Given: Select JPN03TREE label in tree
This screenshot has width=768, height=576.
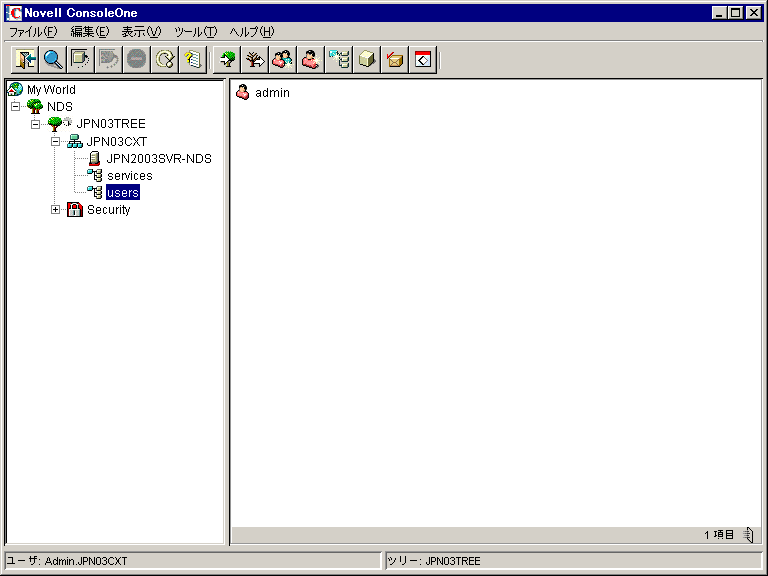Looking at the screenshot, I should (x=111, y=124).
